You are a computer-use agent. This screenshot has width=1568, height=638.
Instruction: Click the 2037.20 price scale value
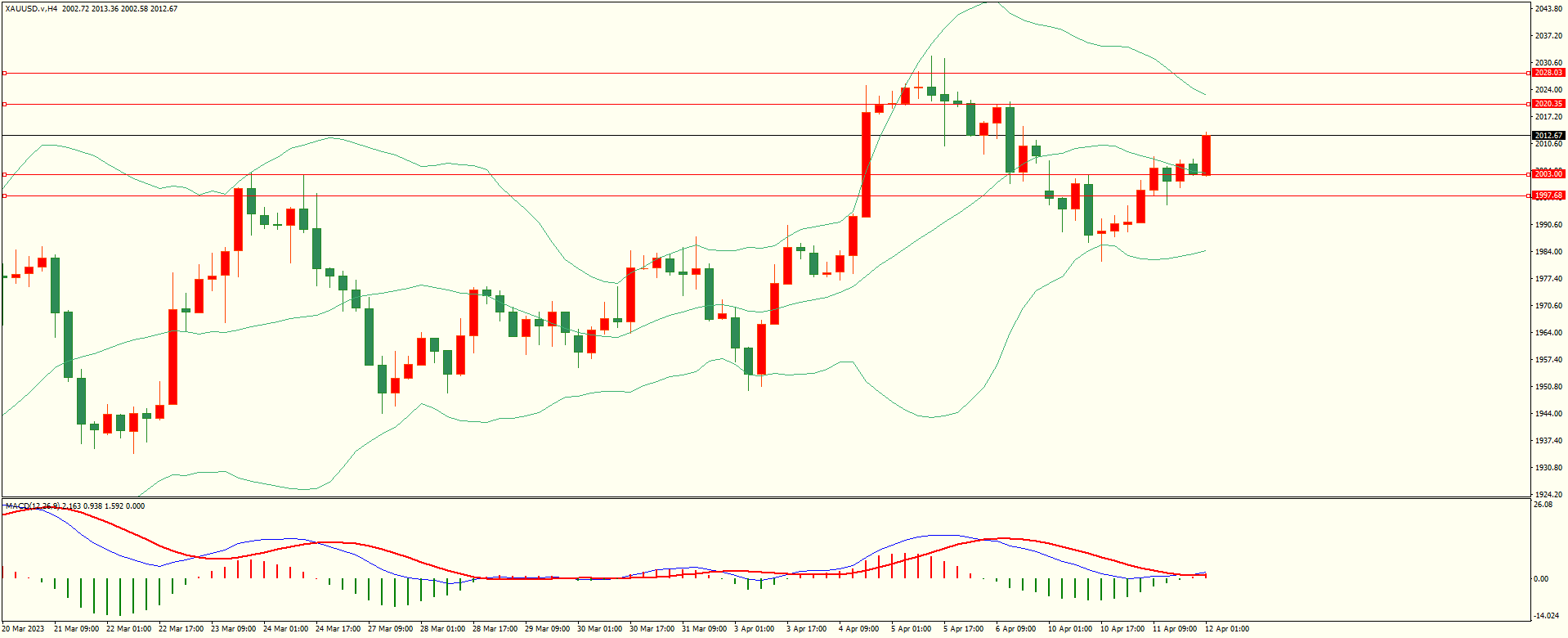pyautogui.click(x=1549, y=36)
